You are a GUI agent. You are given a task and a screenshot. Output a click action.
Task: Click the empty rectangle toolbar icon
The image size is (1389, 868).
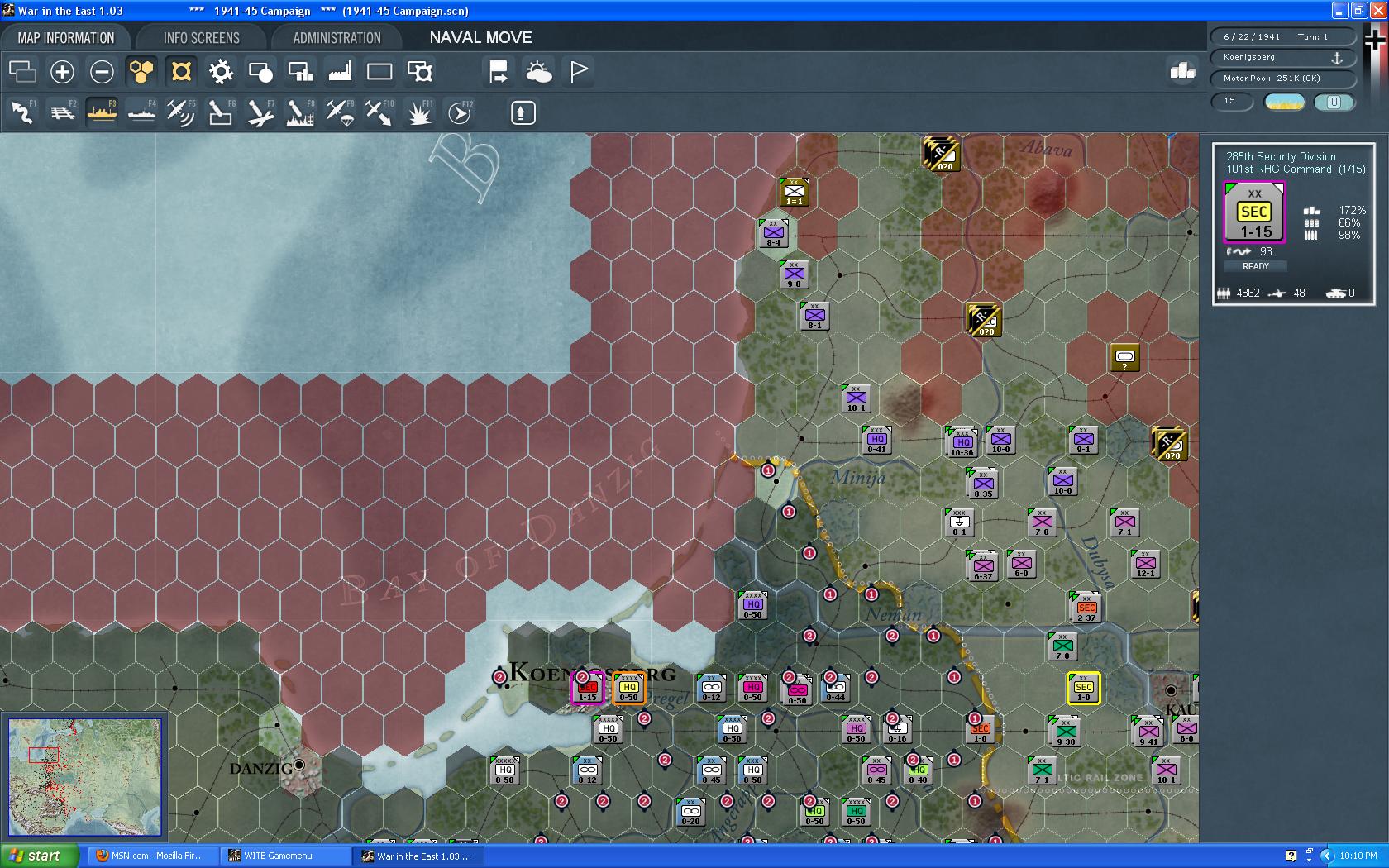pyautogui.click(x=379, y=72)
